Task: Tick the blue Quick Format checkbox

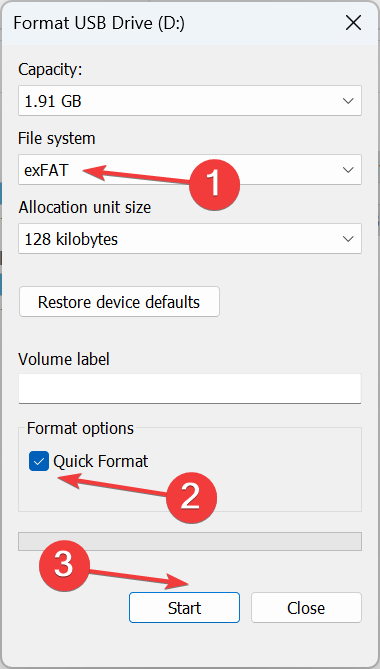Action: [39, 462]
